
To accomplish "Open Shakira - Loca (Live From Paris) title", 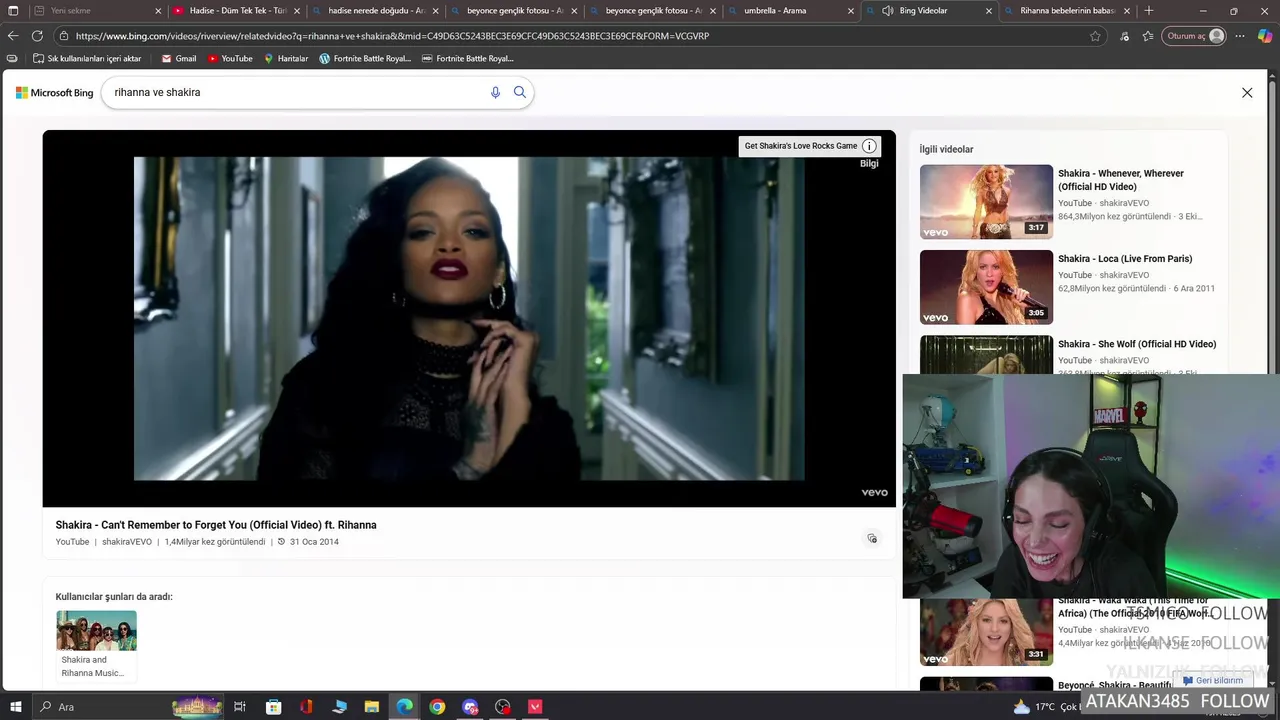I will tap(1125, 259).
